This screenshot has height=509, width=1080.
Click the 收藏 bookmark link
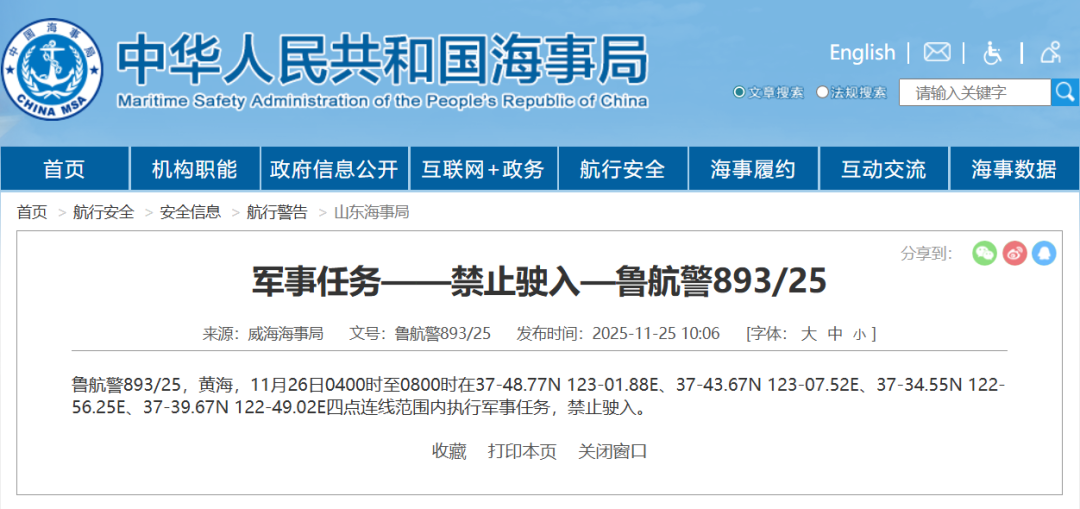(x=449, y=452)
